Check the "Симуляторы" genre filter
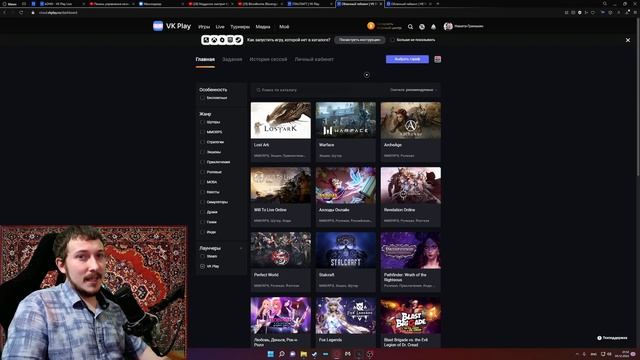Viewport: 640px width, 360px height. 202,202
